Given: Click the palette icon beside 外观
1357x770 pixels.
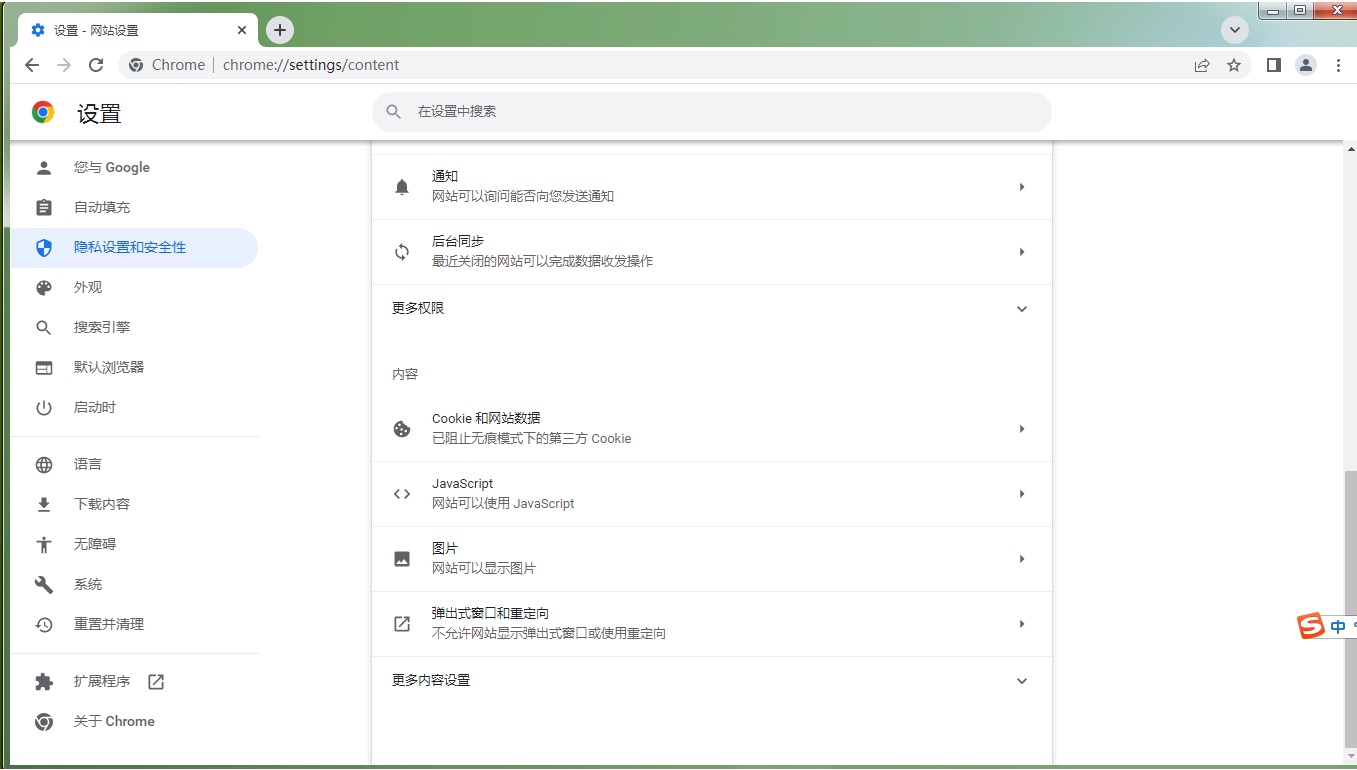Looking at the screenshot, I should click(43, 288).
